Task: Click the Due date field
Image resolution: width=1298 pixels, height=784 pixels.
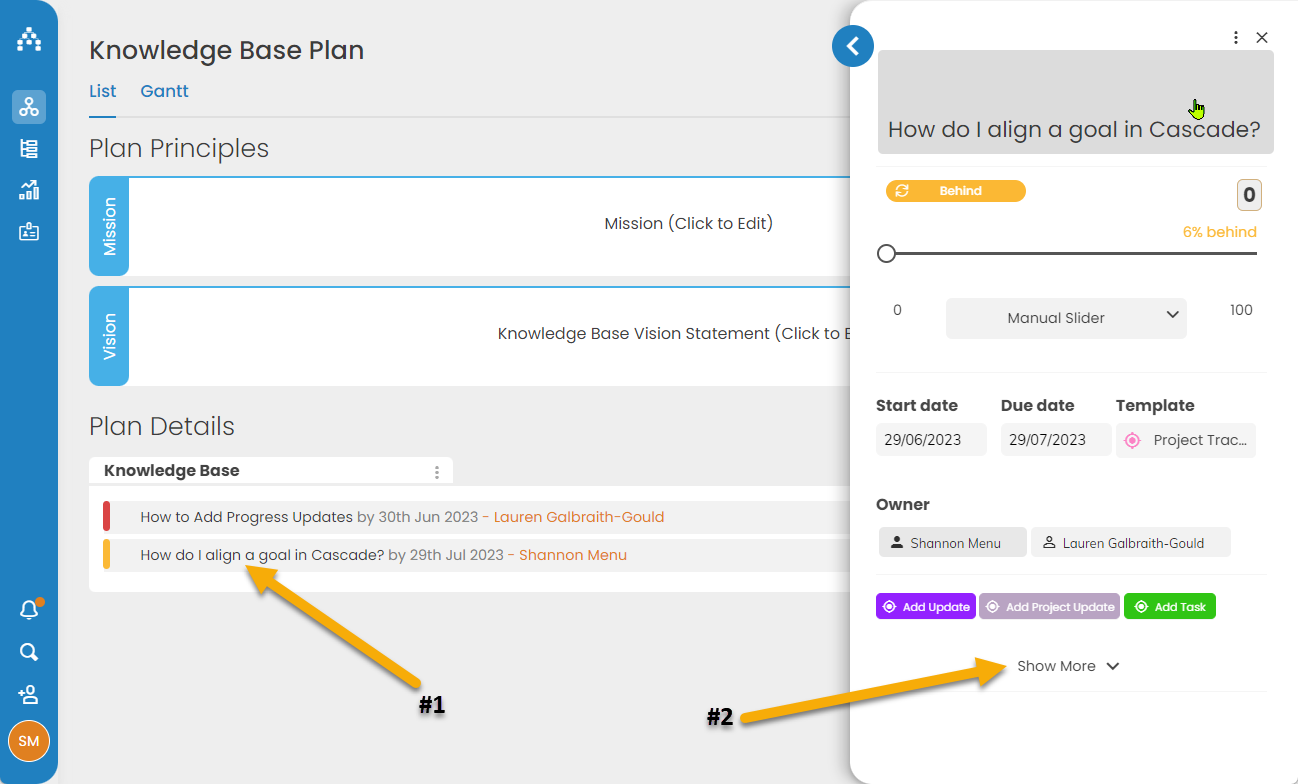Action: 1056,440
